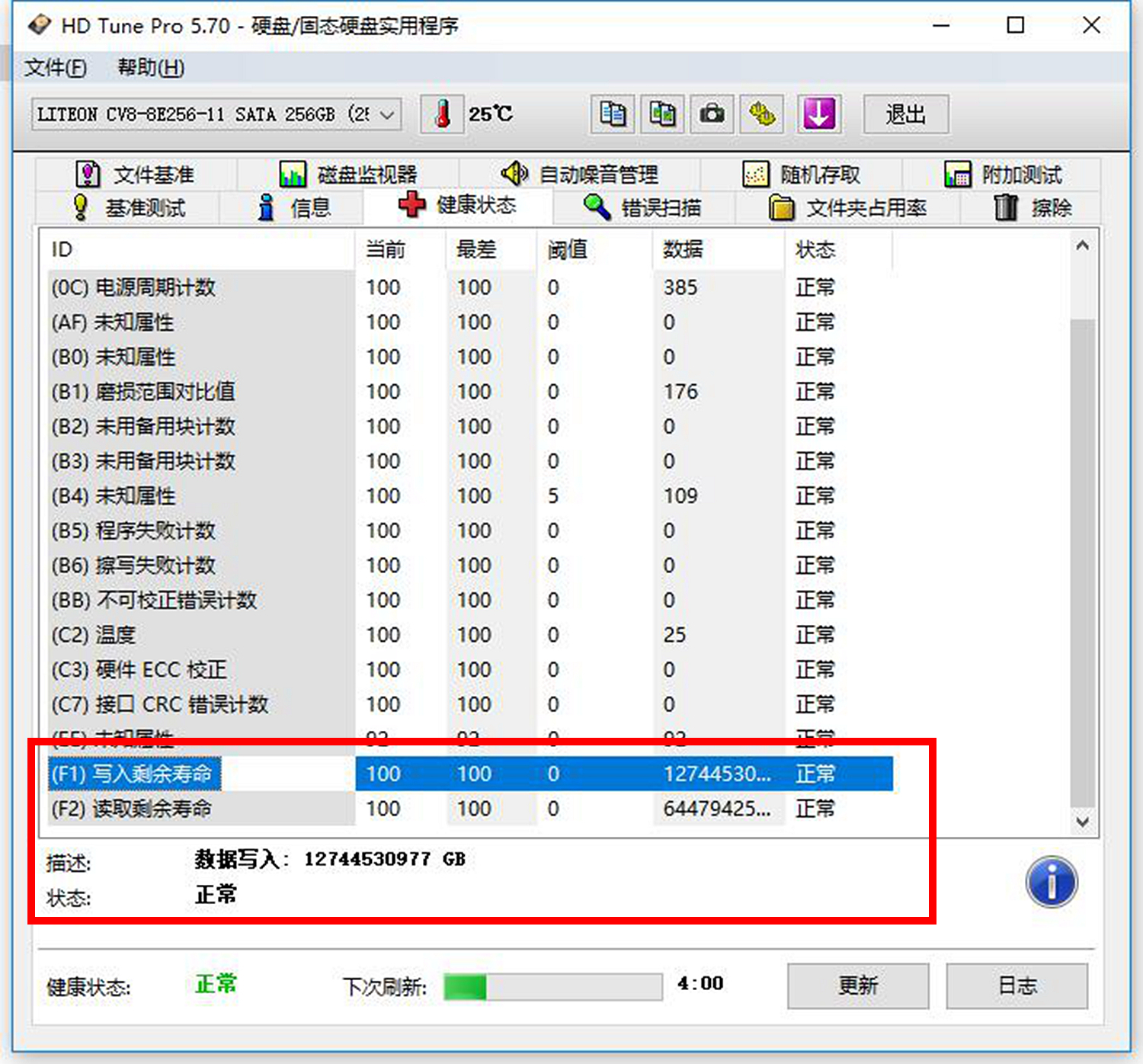
Task: Click the 64479425... data cell
Action: coord(717,809)
